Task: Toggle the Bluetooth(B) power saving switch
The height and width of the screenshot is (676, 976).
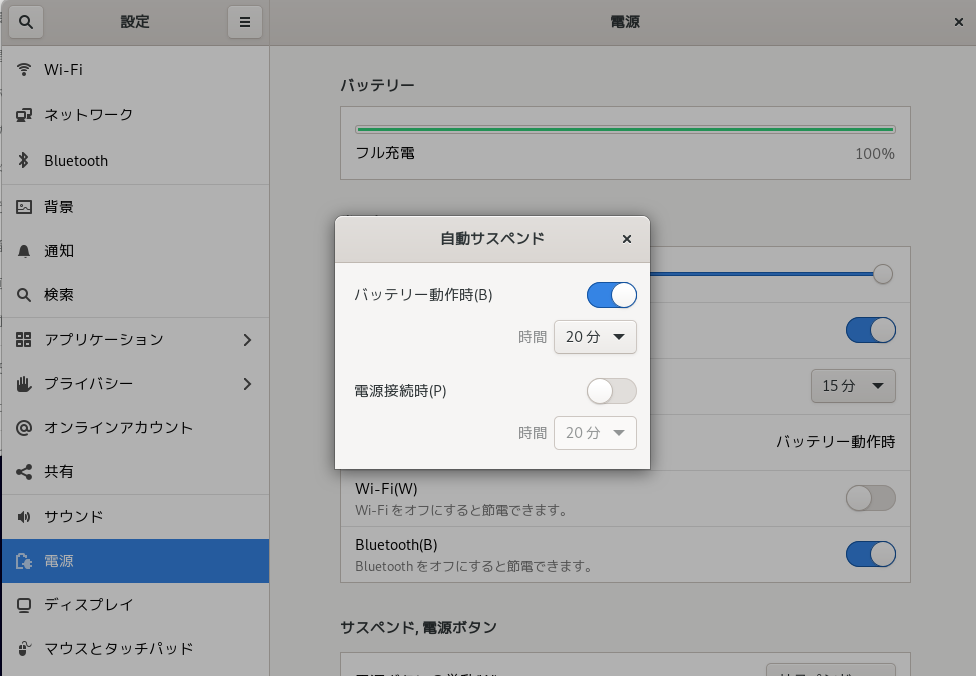Action: tap(871, 554)
